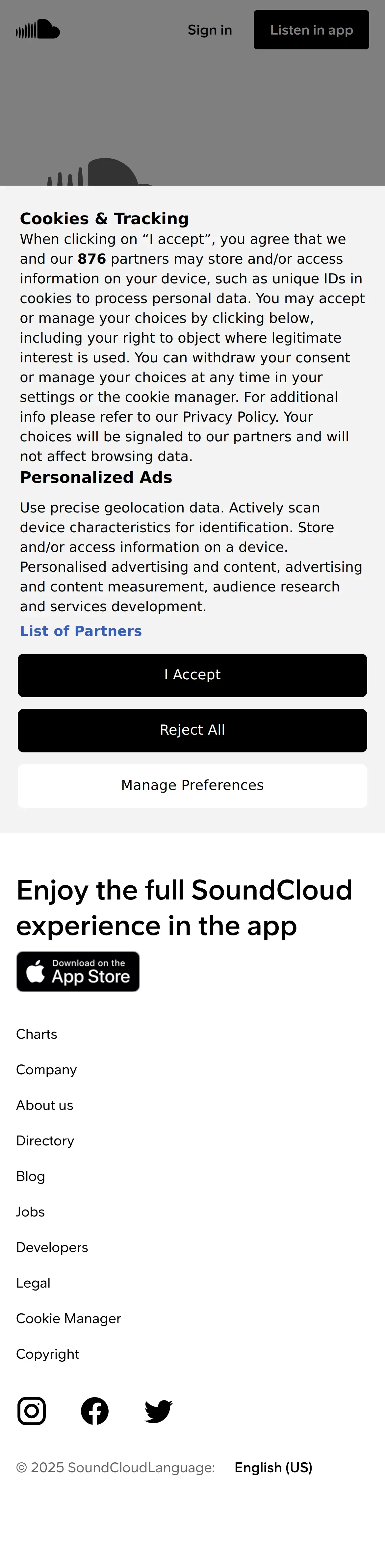The image size is (385, 1568).
Task: Open the Directory link
Action: click(x=45, y=1141)
